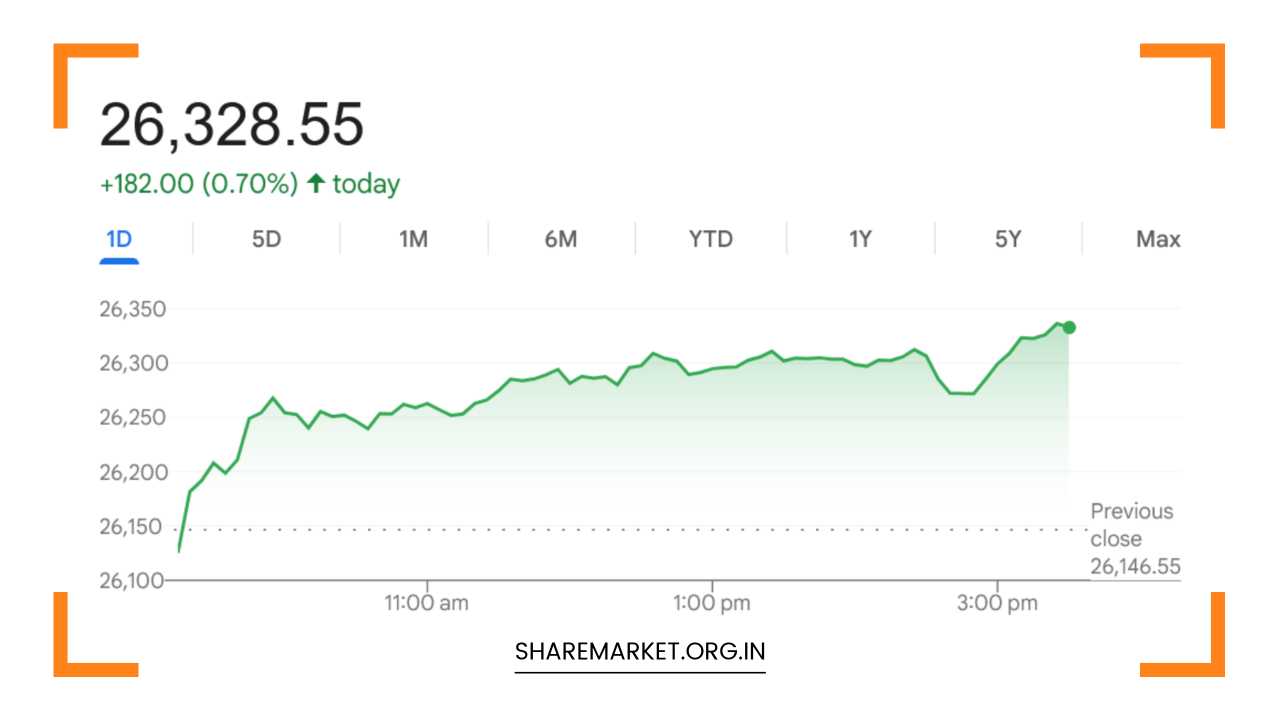Image resolution: width=1280 pixels, height=720 pixels.
Task: Select the 5D time range tab
Action: point(266,239)
